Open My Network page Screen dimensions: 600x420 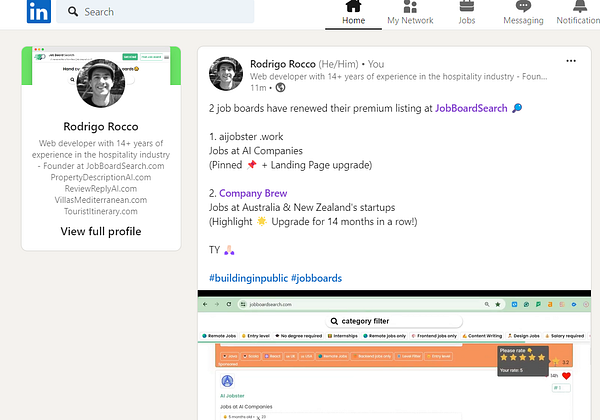click(410, 13)
